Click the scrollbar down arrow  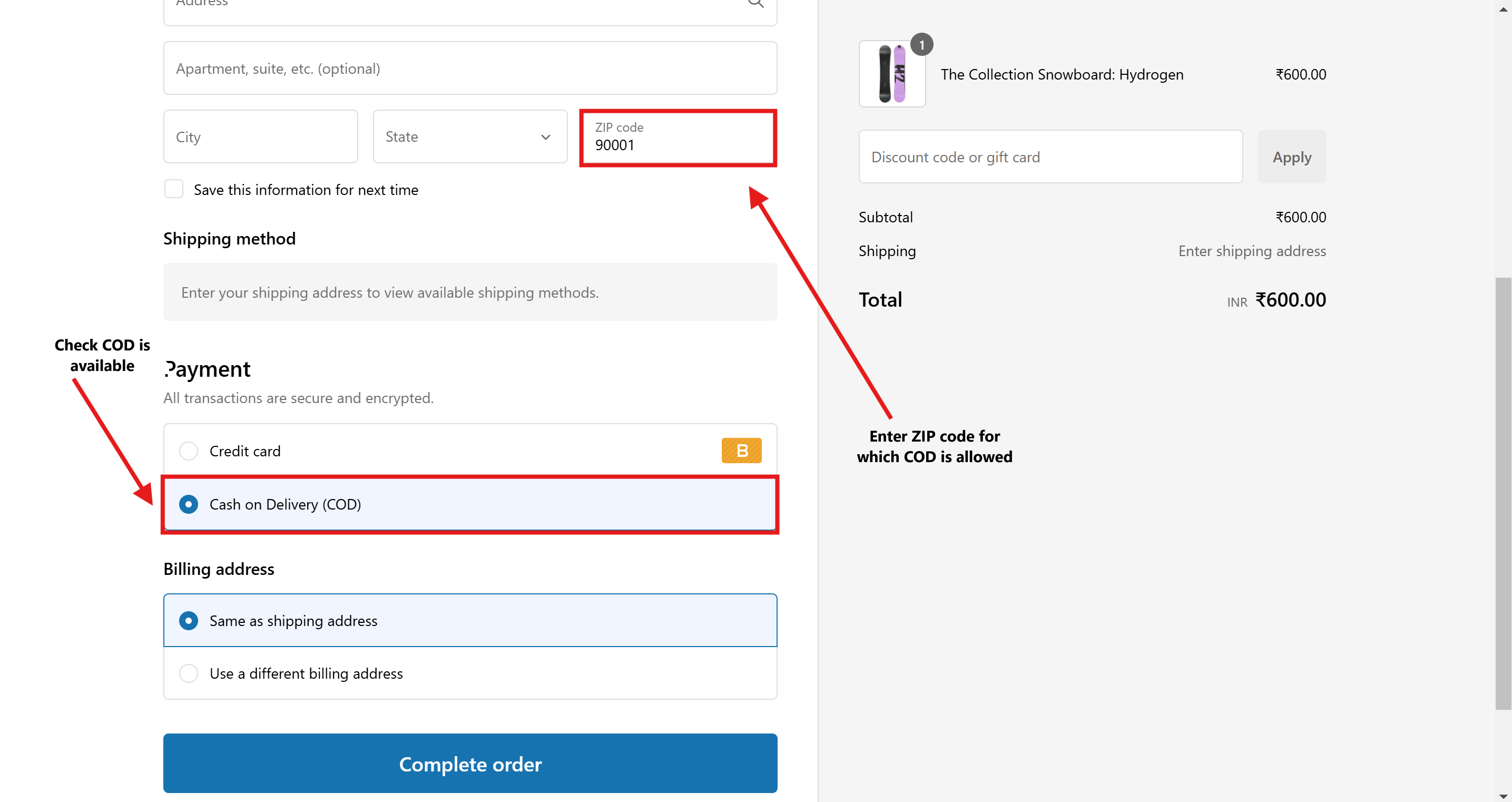pyautogui.click(x=1503, y=796)
